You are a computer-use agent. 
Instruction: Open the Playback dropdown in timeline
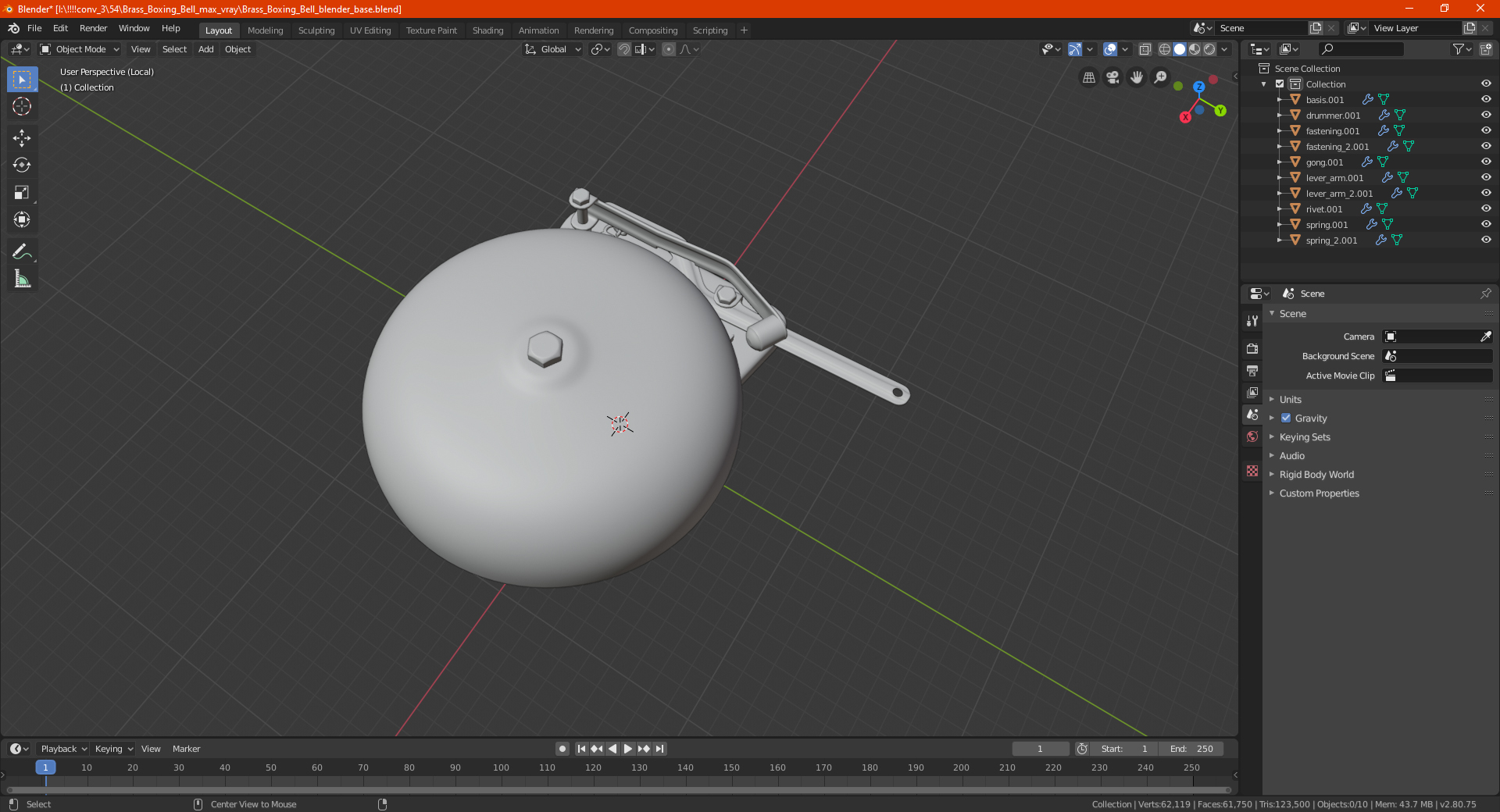tap(63, 749)
